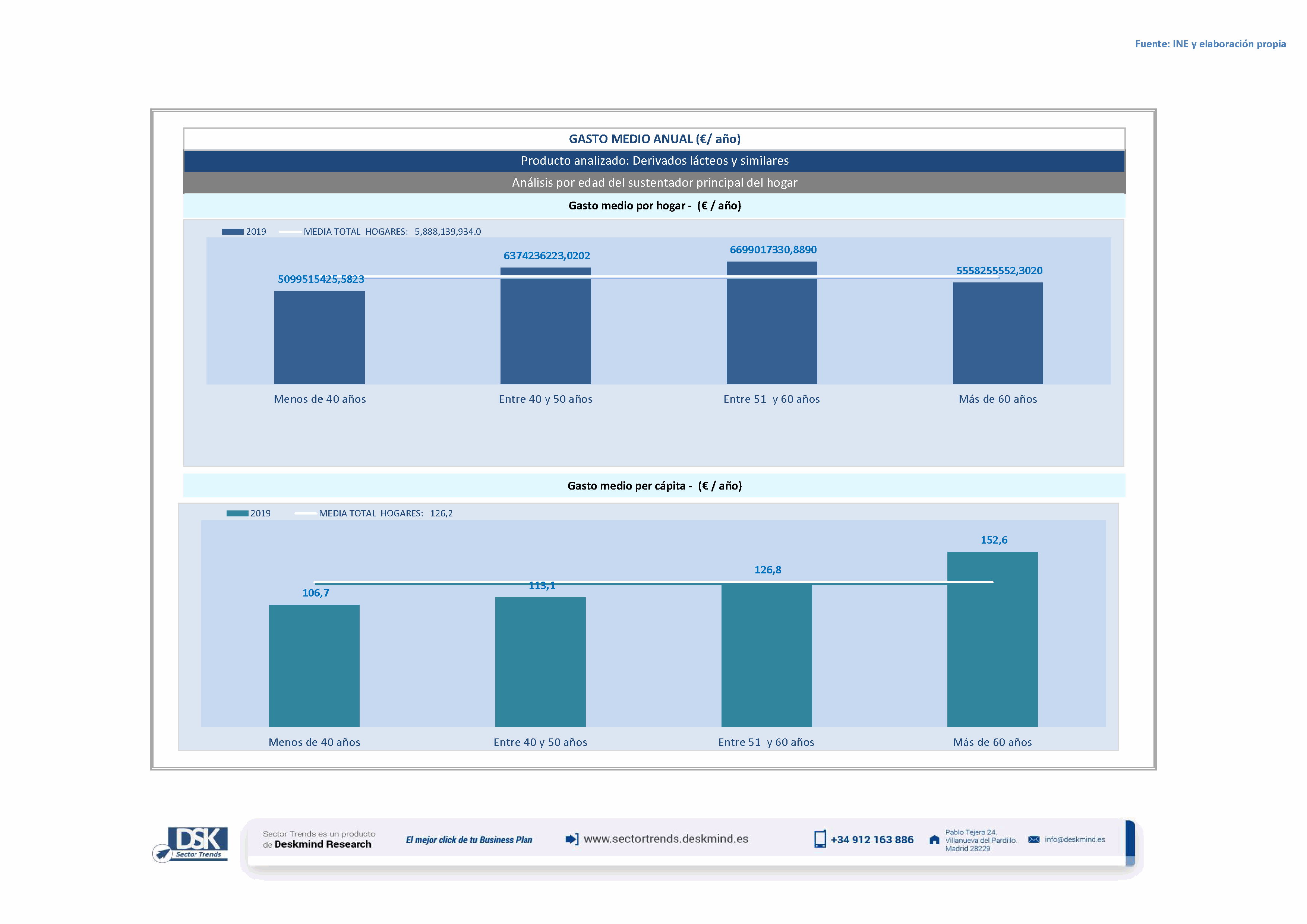Select the 'Entre 51 y 60 años' bar in hogar chart
The image size is (1307, 924).
771,323
